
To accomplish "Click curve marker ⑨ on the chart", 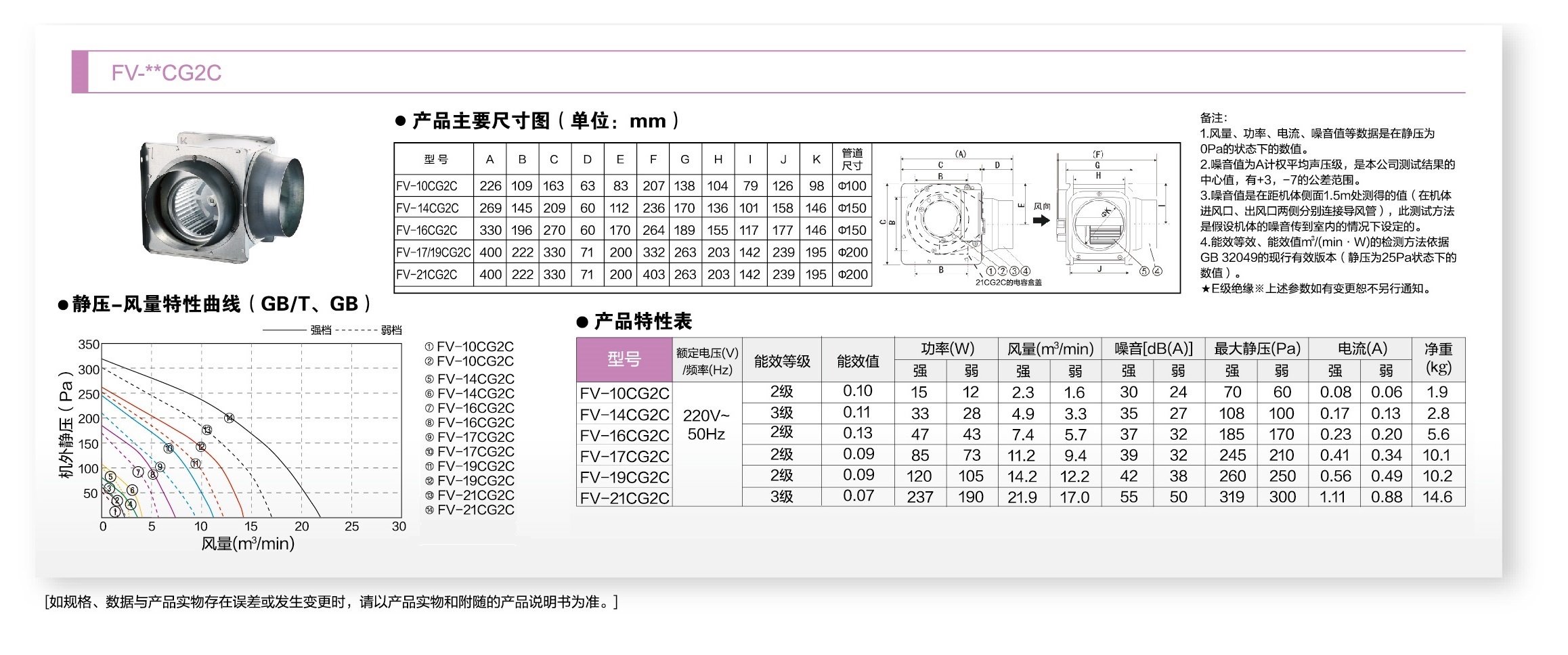I will click(x=160, y=466).
